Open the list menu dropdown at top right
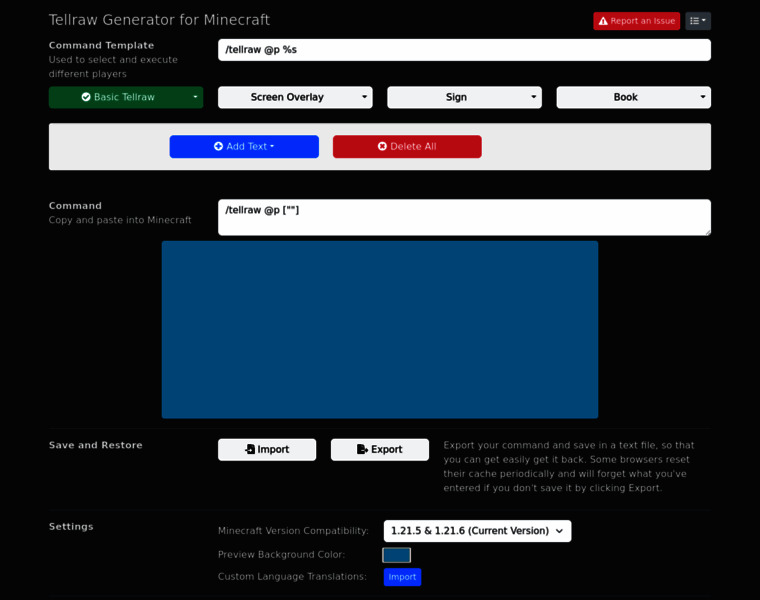The height and width of the screenshot is (600, 760). [698, 21]
